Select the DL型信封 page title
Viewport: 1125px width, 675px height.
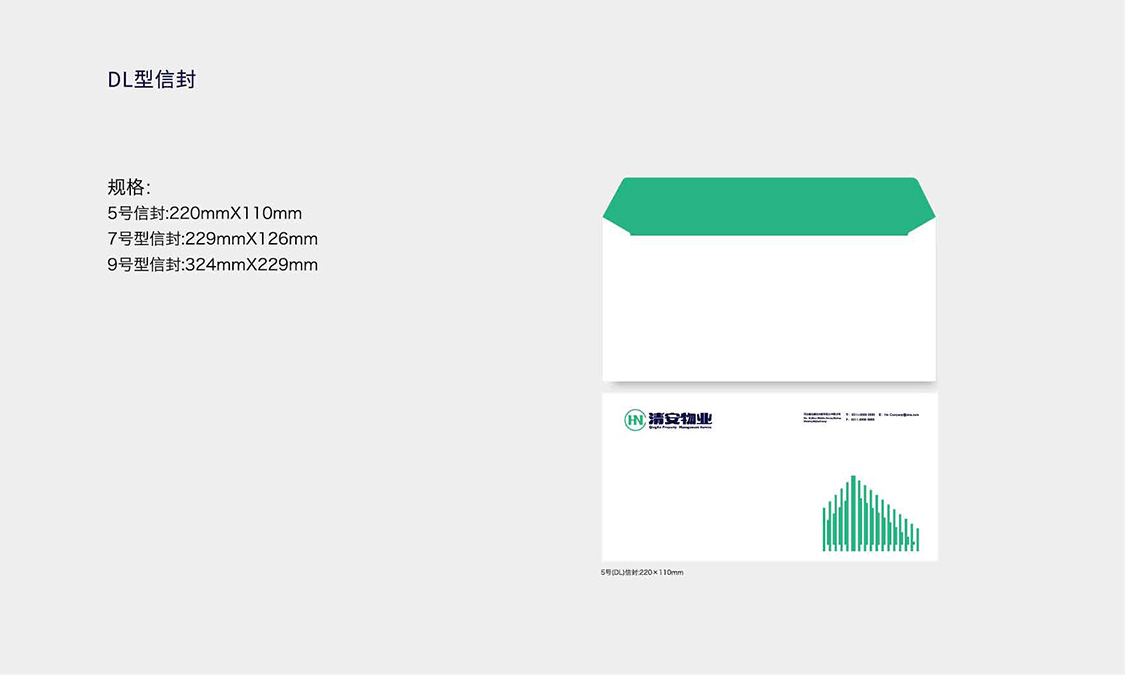pos(152,80)
